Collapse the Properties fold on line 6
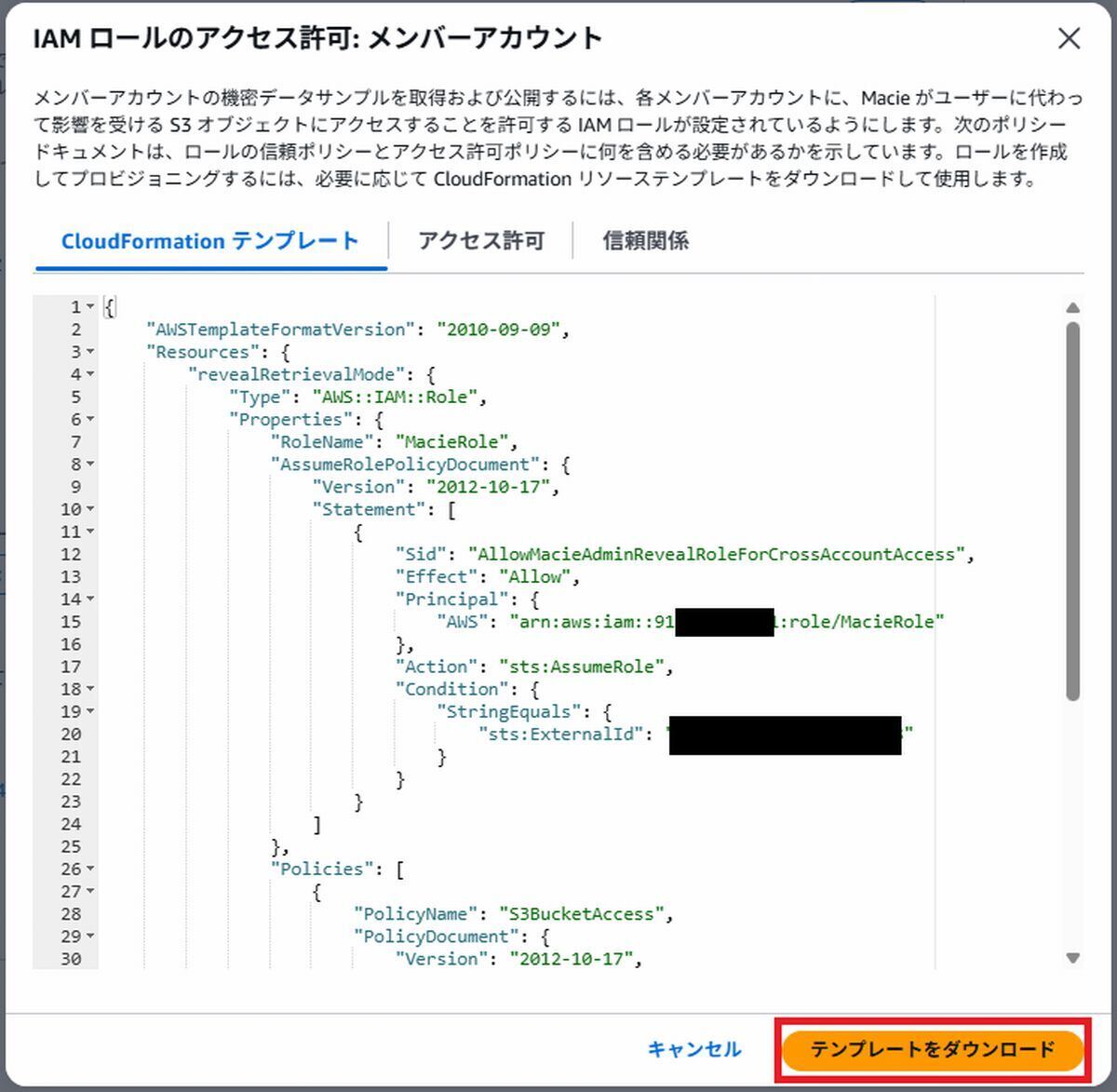The image size is (1117, 1092). point(90,420)
